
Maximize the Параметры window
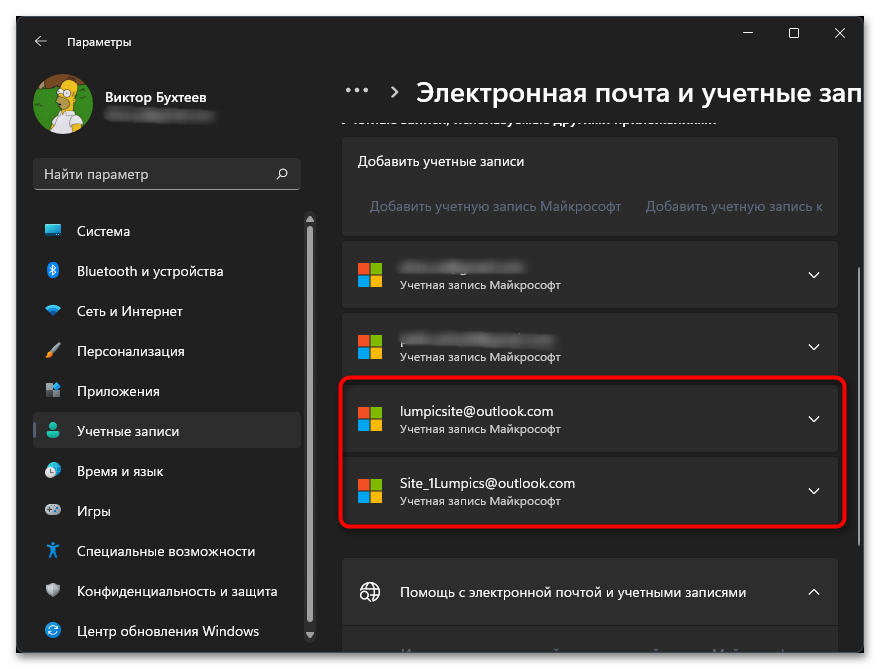click(x=794, y=33)
